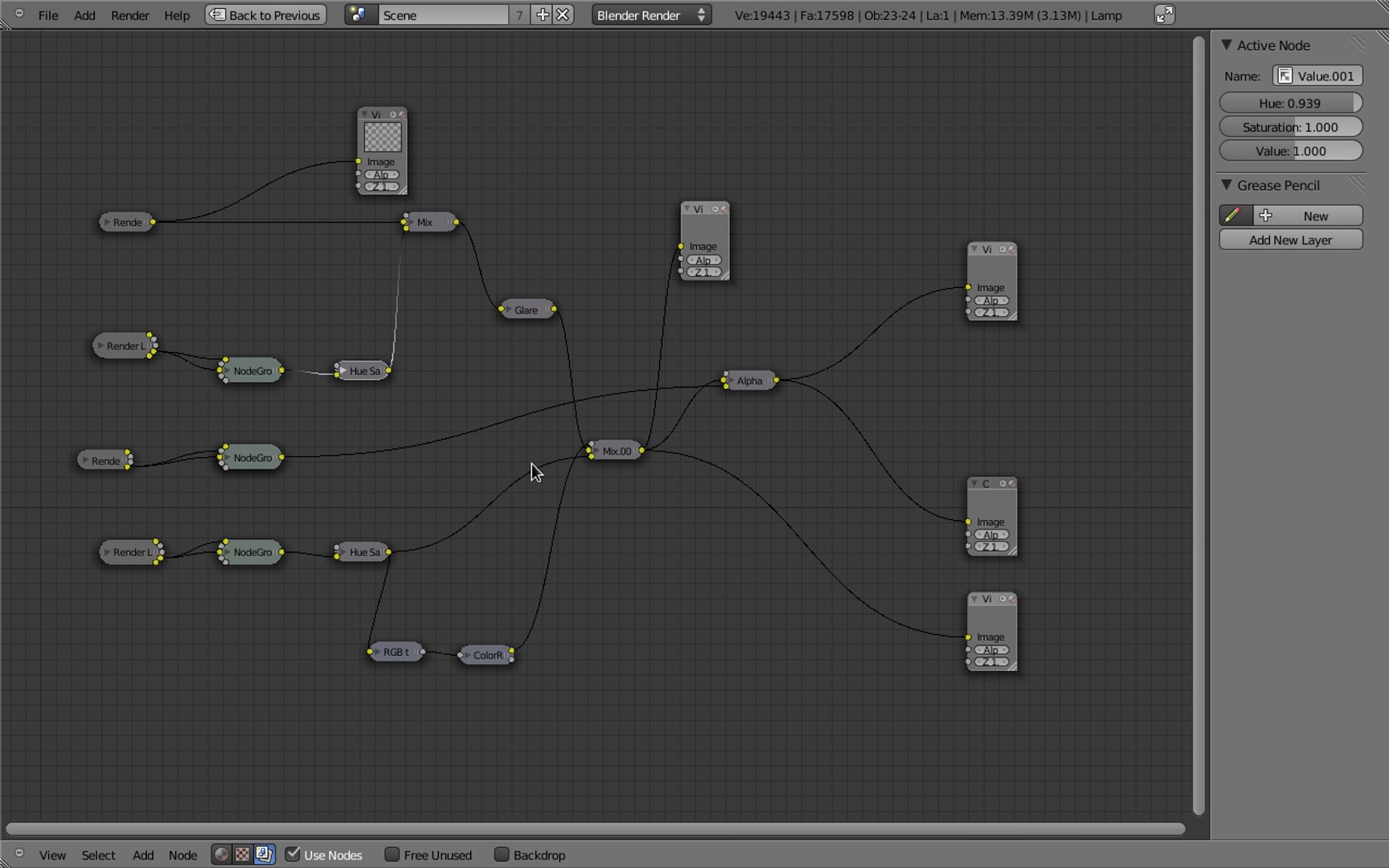1389x868 pixels.
Task: Open the Blender Render engine dropdown
Action: coord(651,14)
